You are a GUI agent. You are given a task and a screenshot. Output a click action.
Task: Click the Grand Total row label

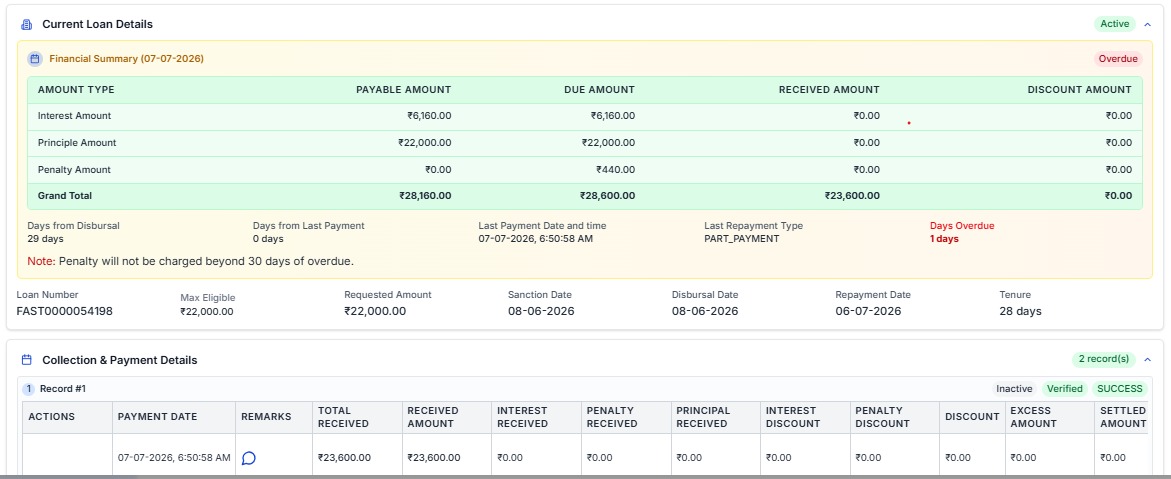65,196
